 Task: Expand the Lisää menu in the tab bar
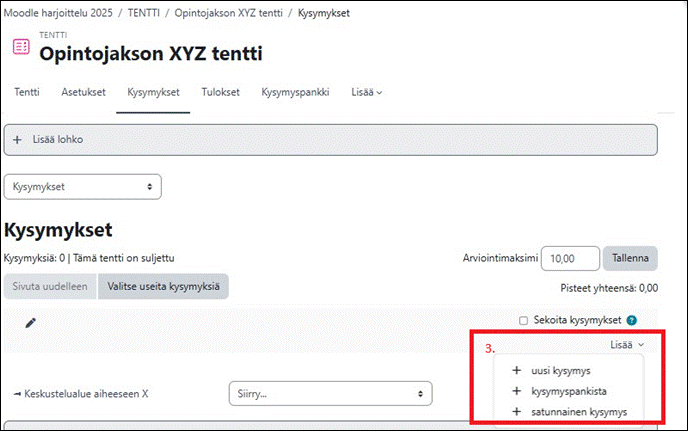click(x=366, y=92)
